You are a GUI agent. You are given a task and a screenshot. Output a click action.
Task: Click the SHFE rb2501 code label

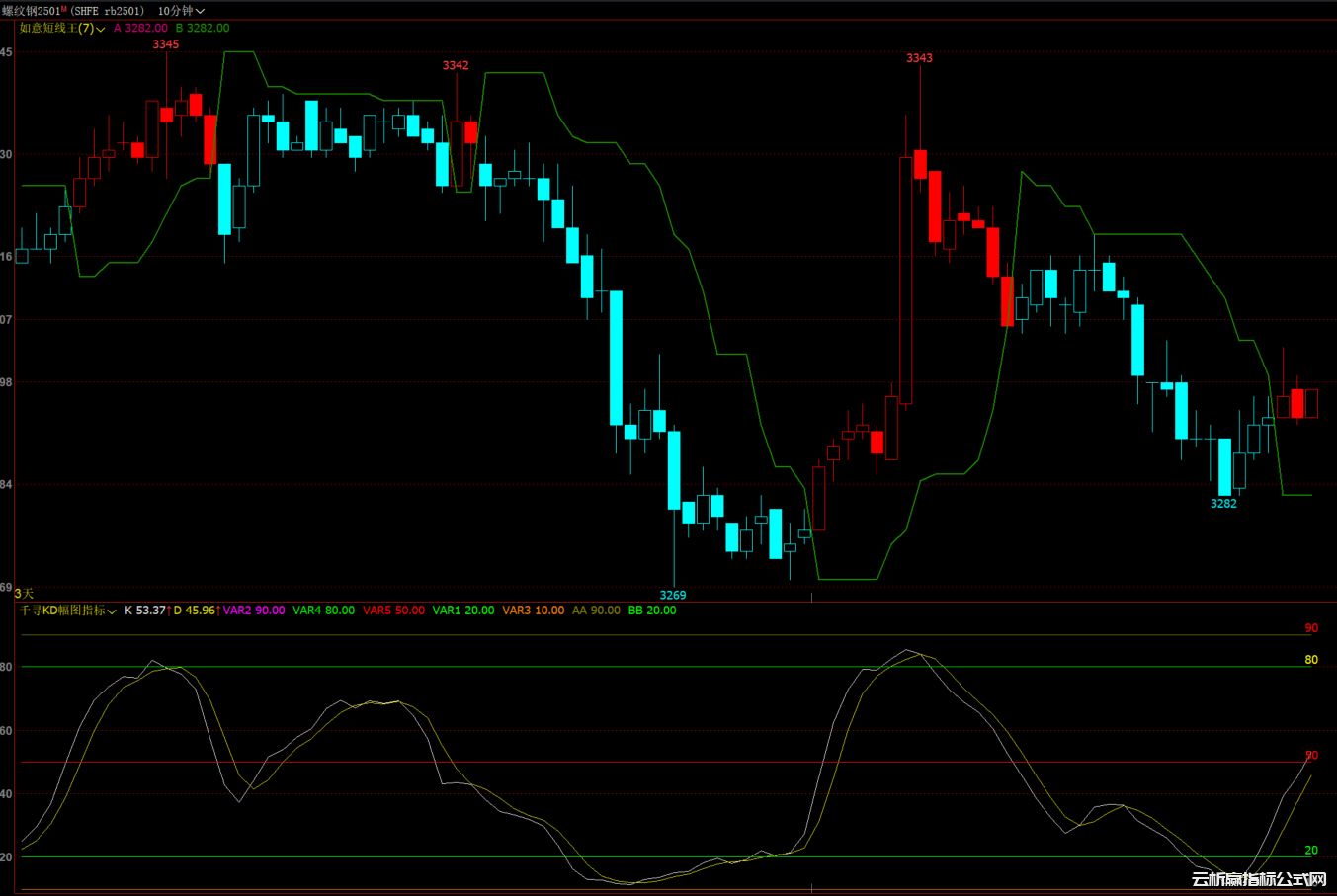click(107, 11)
